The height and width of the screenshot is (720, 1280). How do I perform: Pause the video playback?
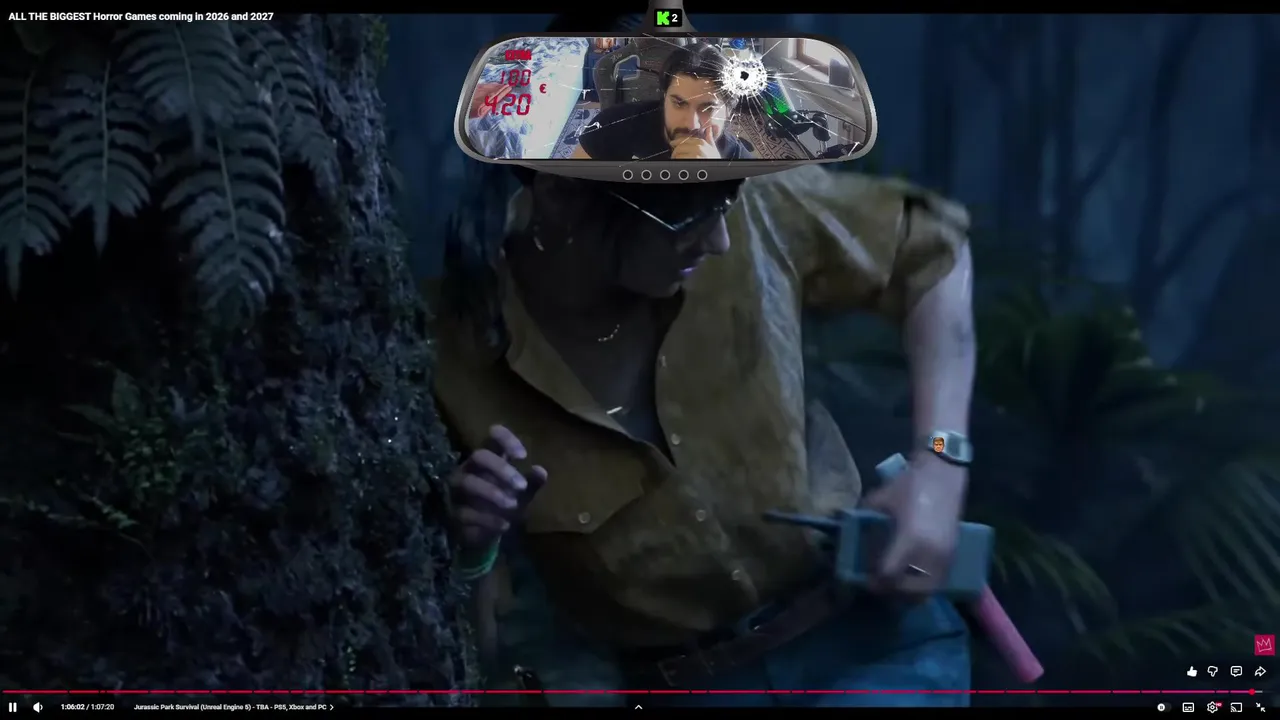pyautogui.click(x=13, y=707)
